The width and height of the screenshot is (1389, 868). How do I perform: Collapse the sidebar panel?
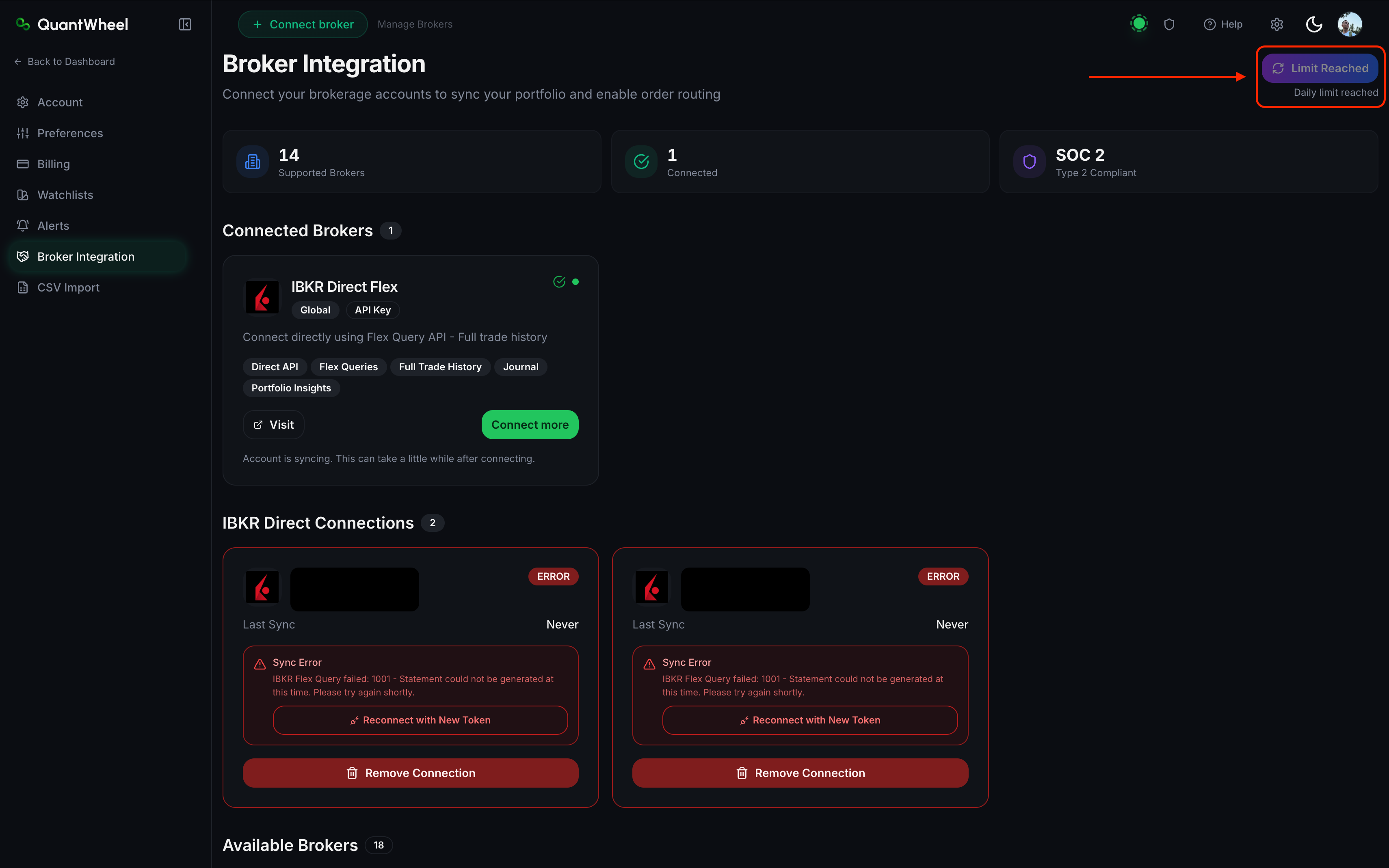click(x=185, y=24)
